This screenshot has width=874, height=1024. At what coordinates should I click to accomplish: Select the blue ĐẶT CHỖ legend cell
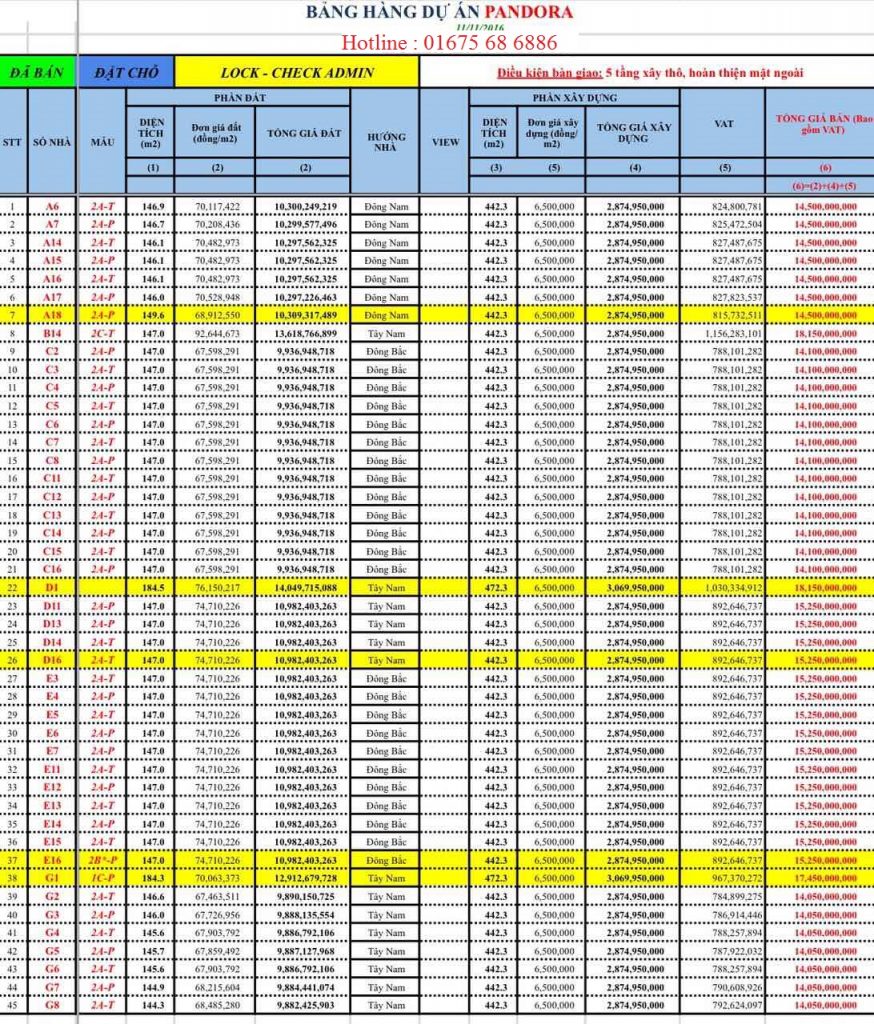[126, 72]
